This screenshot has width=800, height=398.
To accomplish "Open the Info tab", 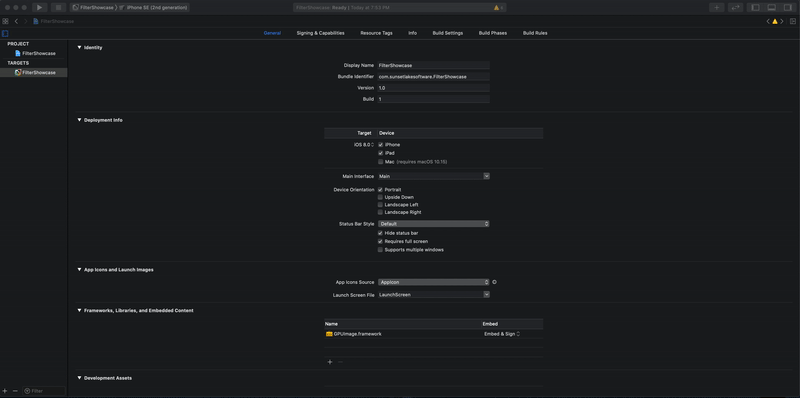I will tap(412, 33).
